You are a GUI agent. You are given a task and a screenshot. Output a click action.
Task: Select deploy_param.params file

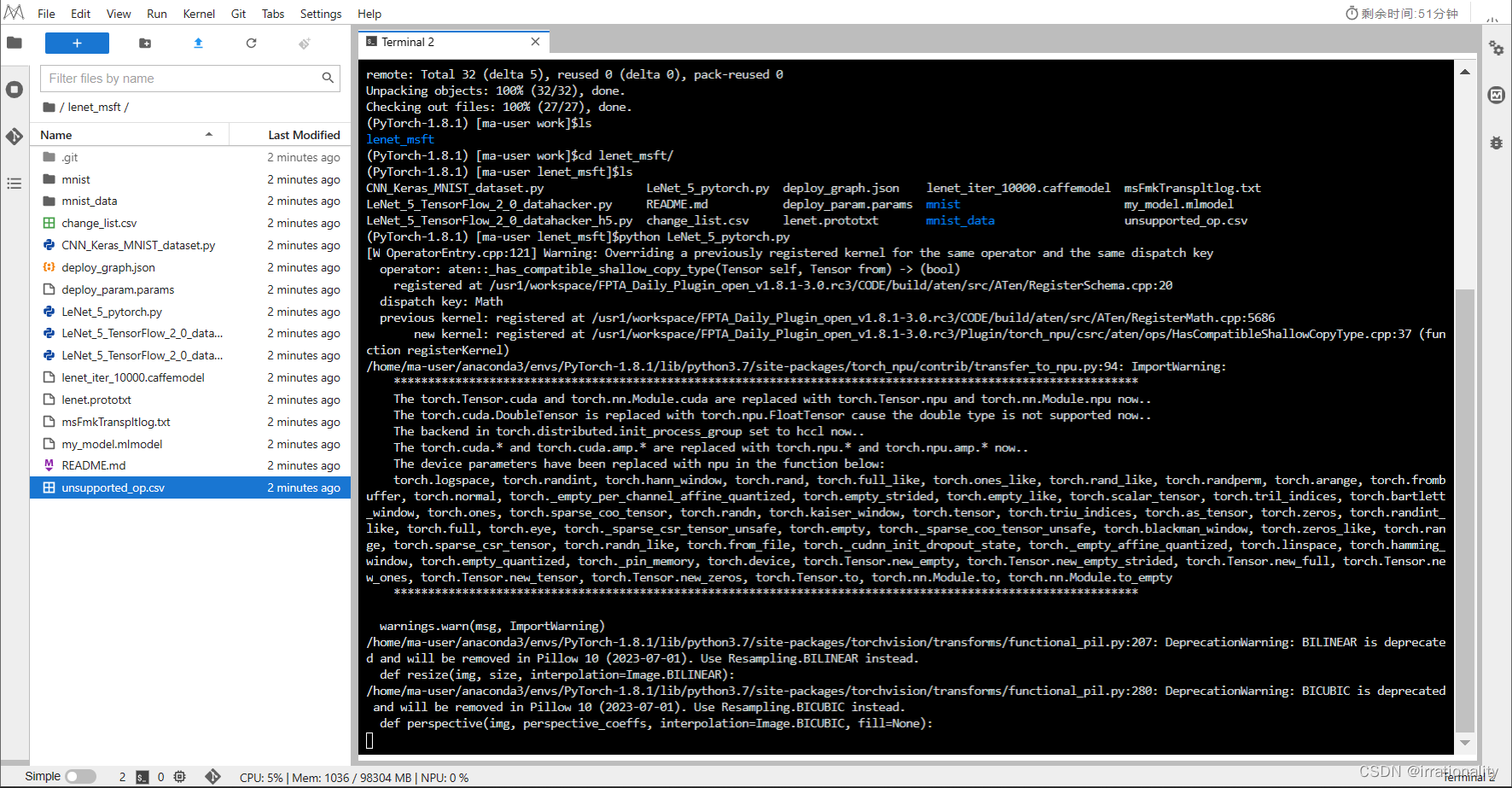coord(190,289)
